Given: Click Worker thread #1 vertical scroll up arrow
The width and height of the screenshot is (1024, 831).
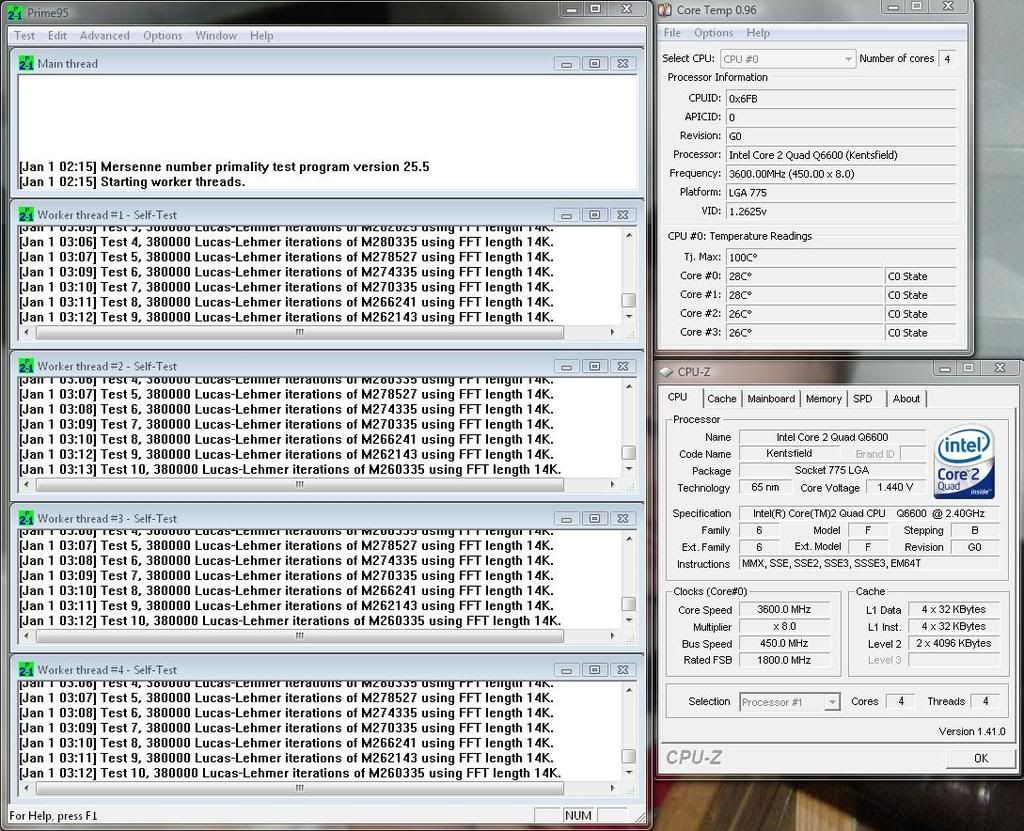Looking at the screenshot, I should (x=629, y=235).
